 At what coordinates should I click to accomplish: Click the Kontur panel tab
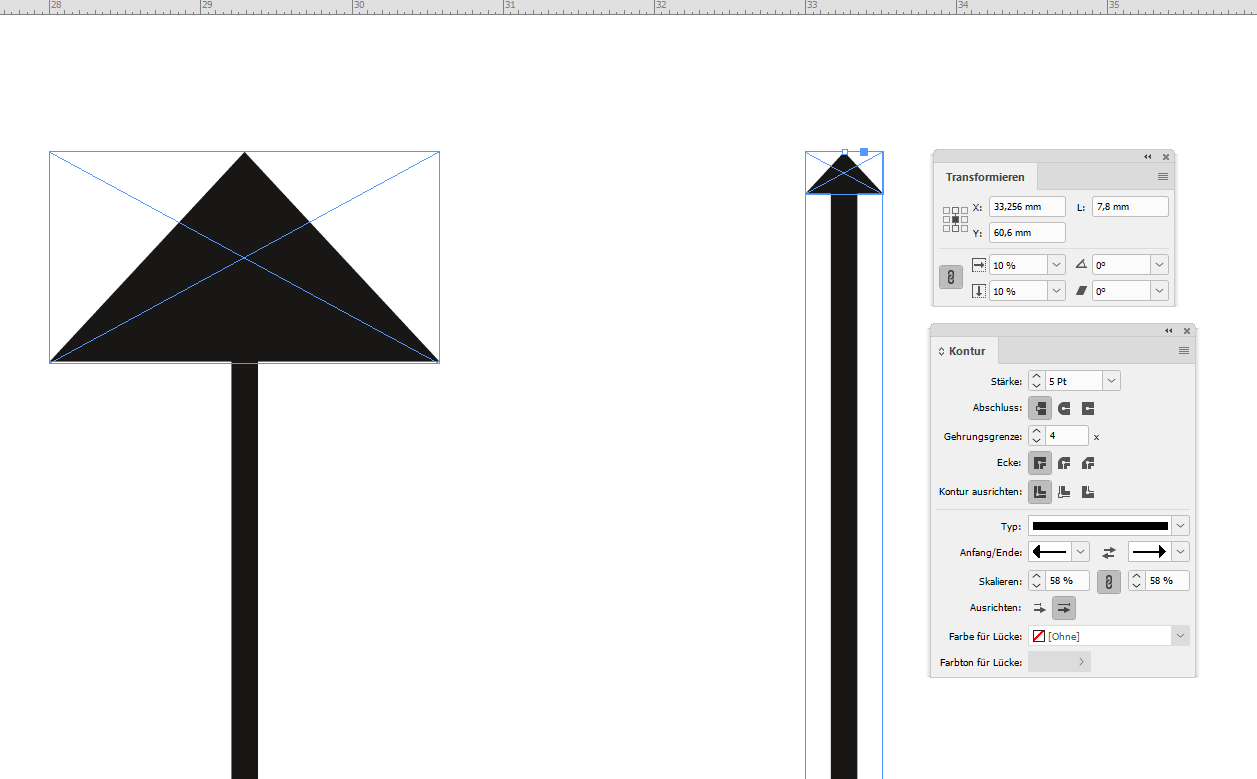965,351
